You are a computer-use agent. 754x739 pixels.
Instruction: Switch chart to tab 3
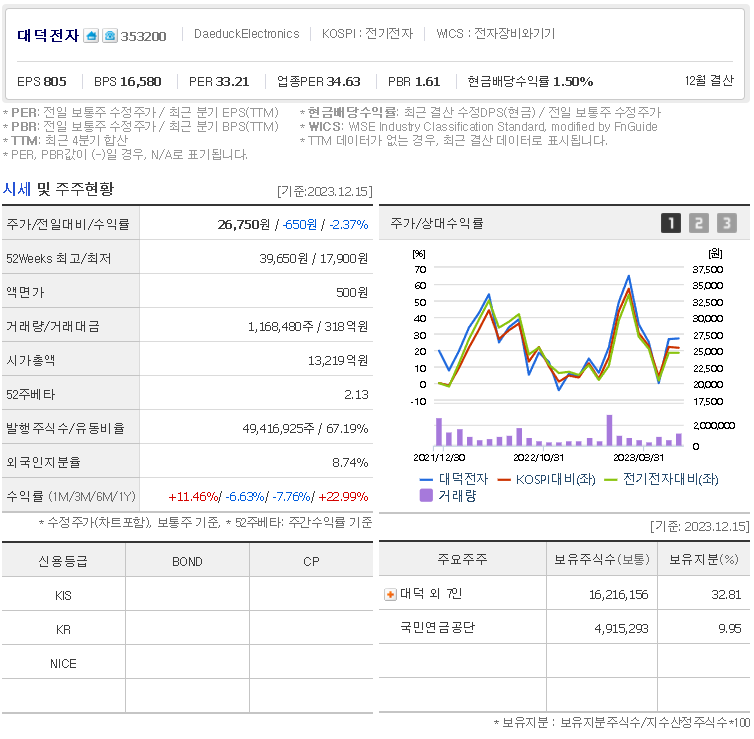[x=727, y=223]
